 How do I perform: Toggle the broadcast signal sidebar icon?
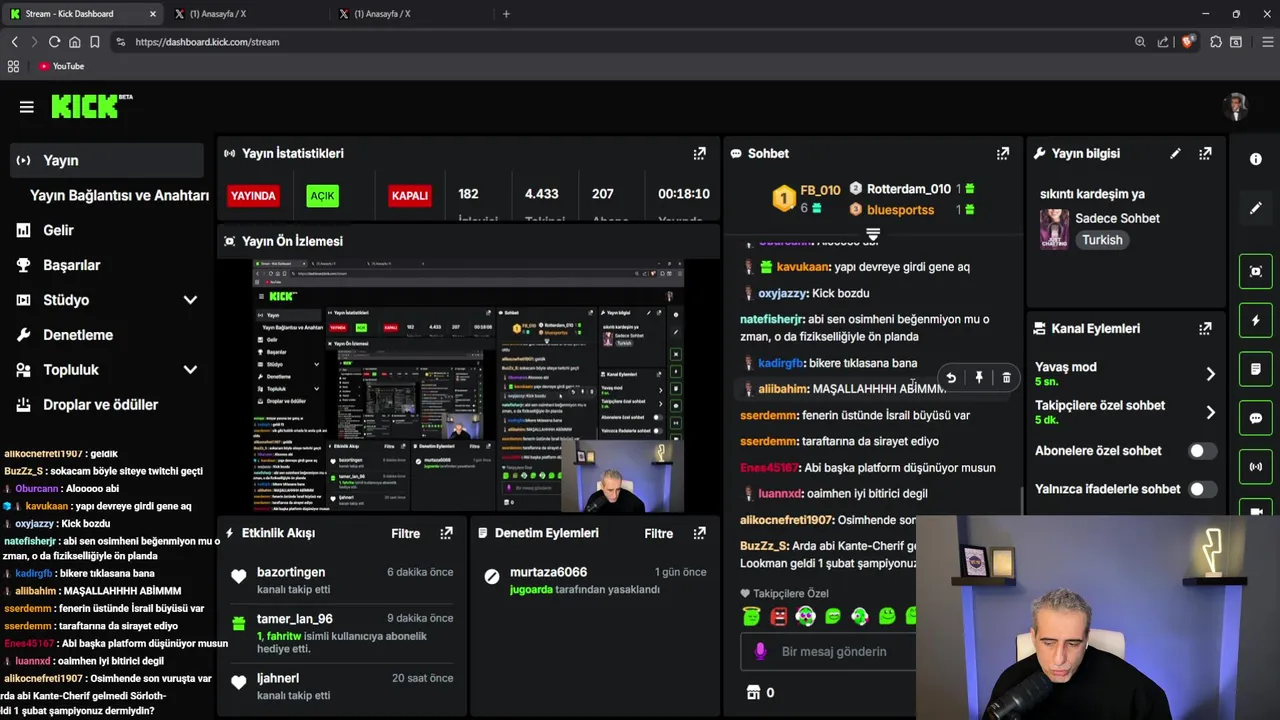1256,467
